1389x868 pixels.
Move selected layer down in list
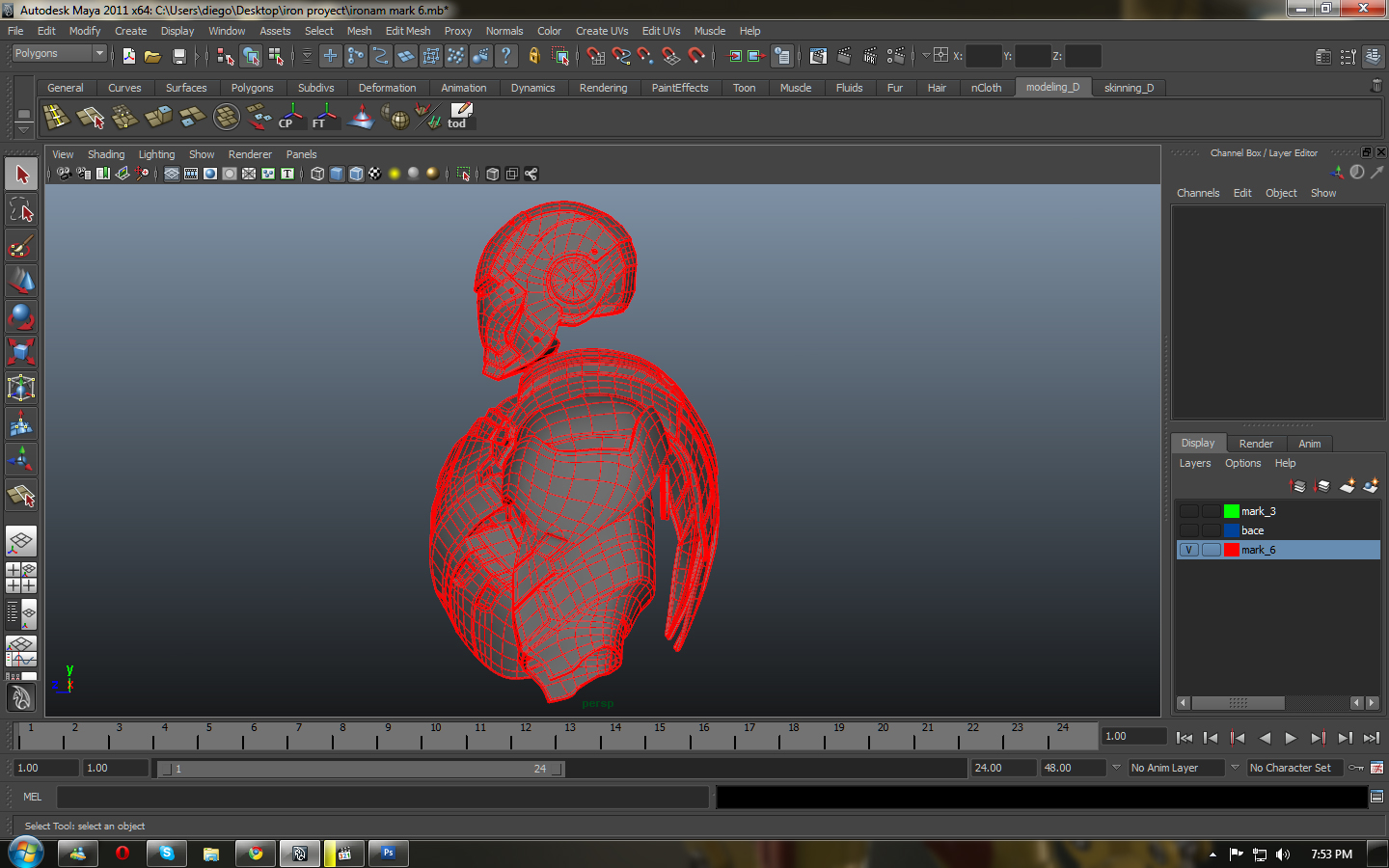(1322, 485)
